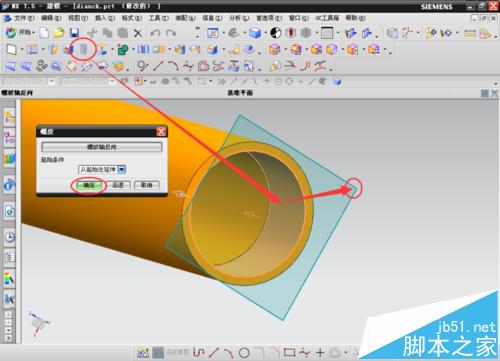Click the Redo arrow icon
This screenshot has height=361, width=500.
171,33
